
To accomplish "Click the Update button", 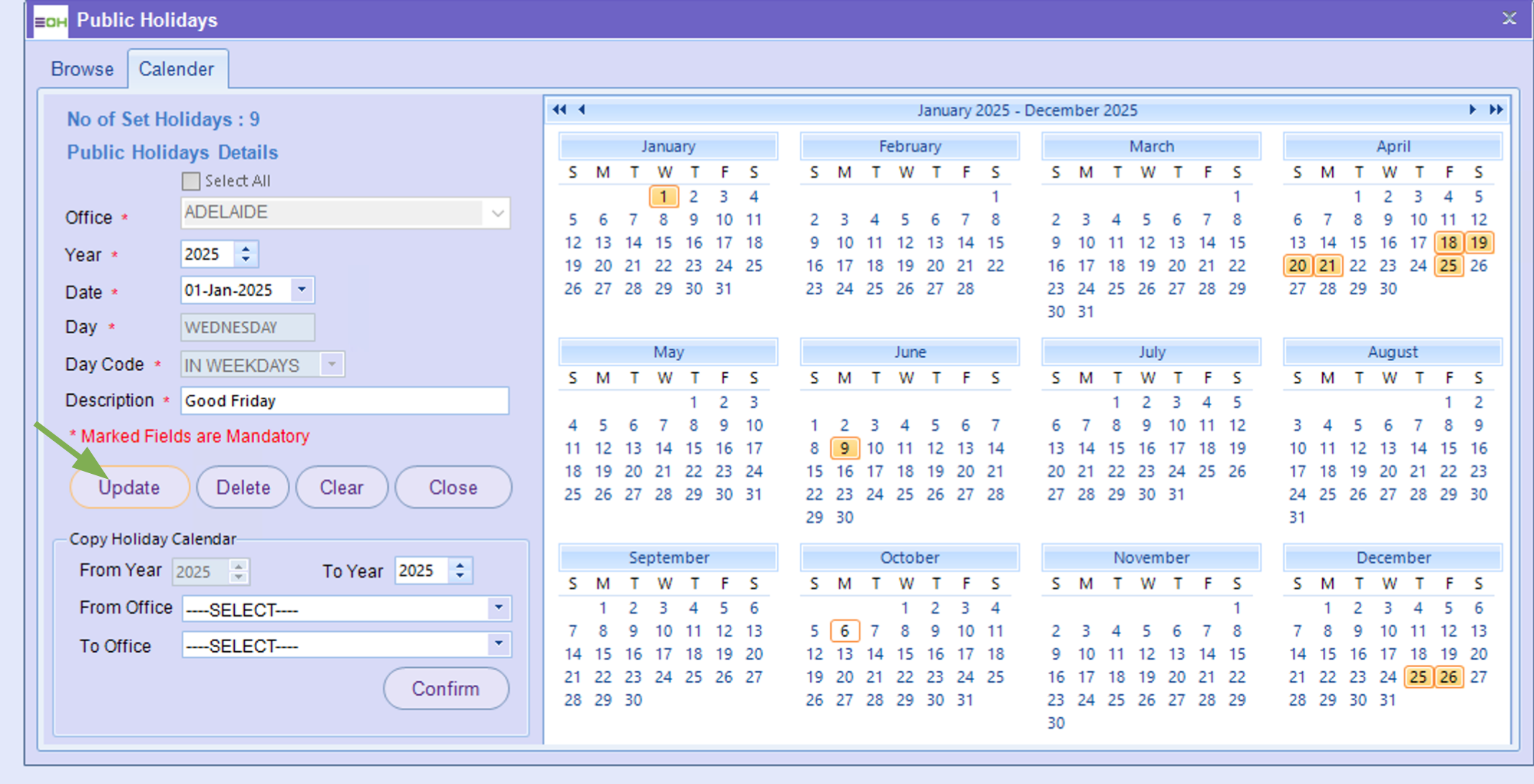I will tap(129, 487).
